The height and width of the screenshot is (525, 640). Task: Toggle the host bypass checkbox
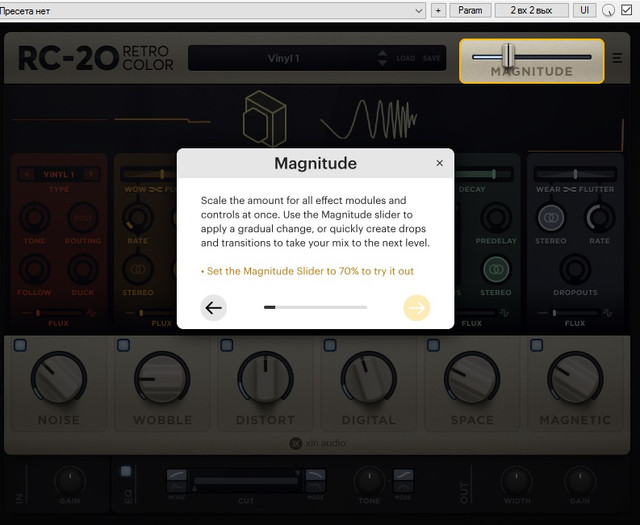pyautogui.click(x=627, y=10)
